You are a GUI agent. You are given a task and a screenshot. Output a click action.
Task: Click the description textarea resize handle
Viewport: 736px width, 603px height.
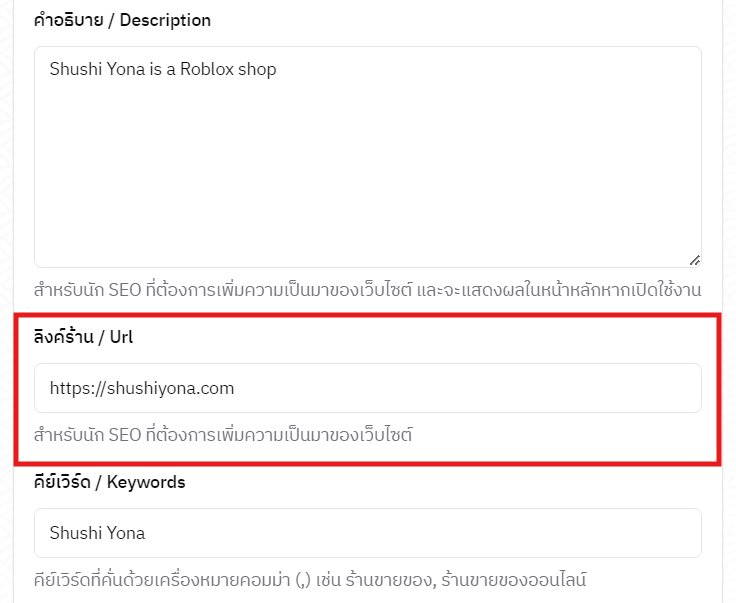(x=693, y=259)
